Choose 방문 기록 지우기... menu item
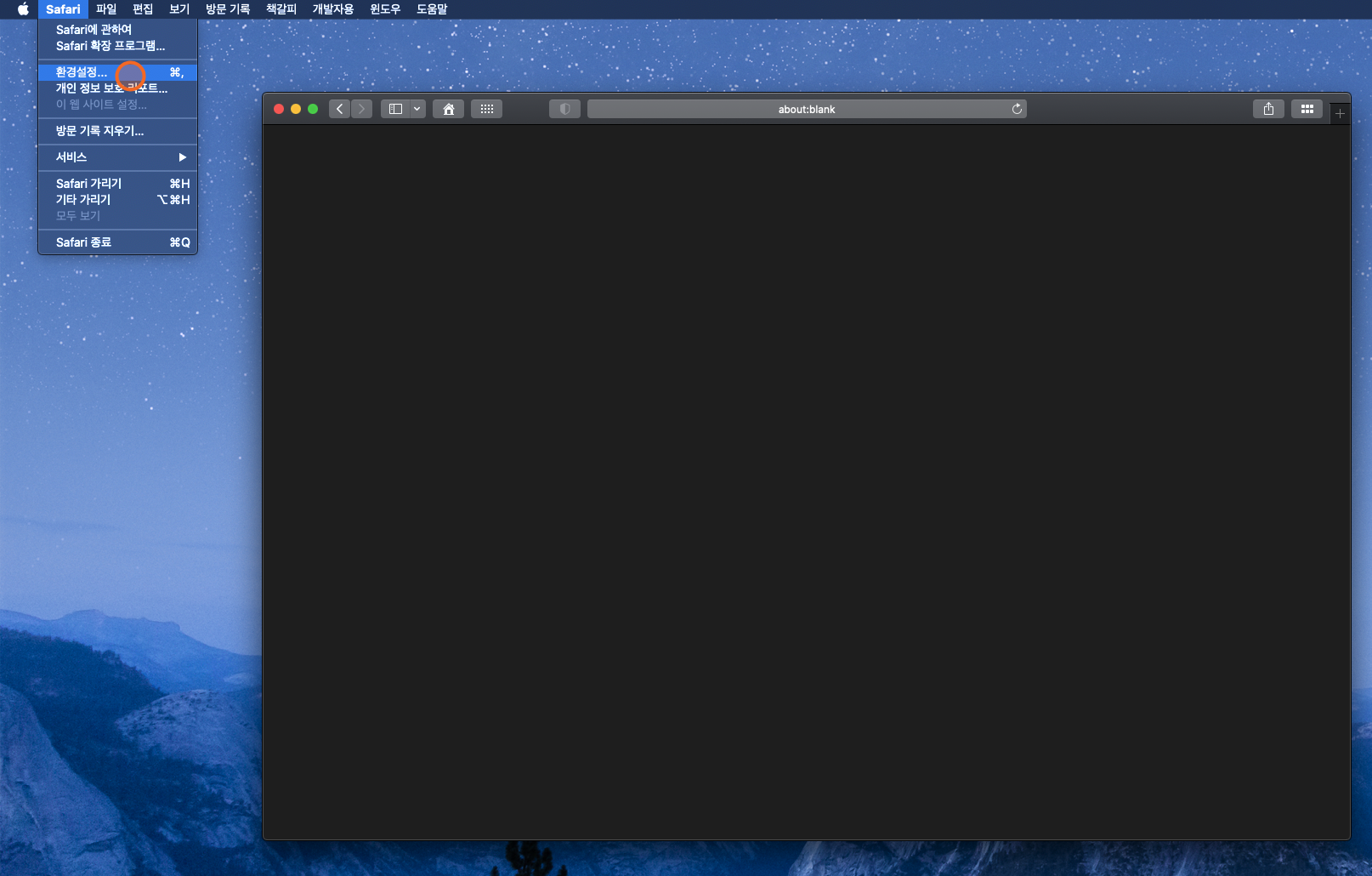The width and height of the screenshot is (1372, 876). (117, 131)
